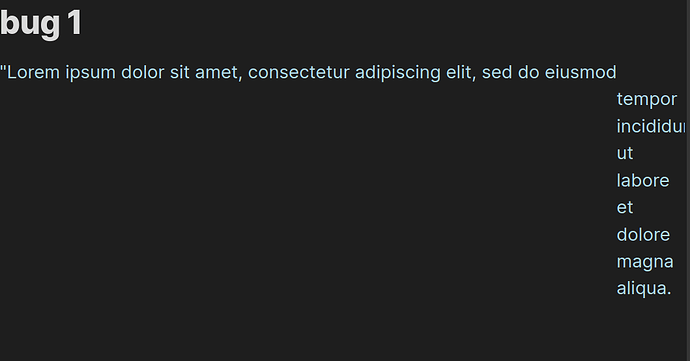Click the word "sed"
Screen dimensions: 690x361
coord(497,72)
